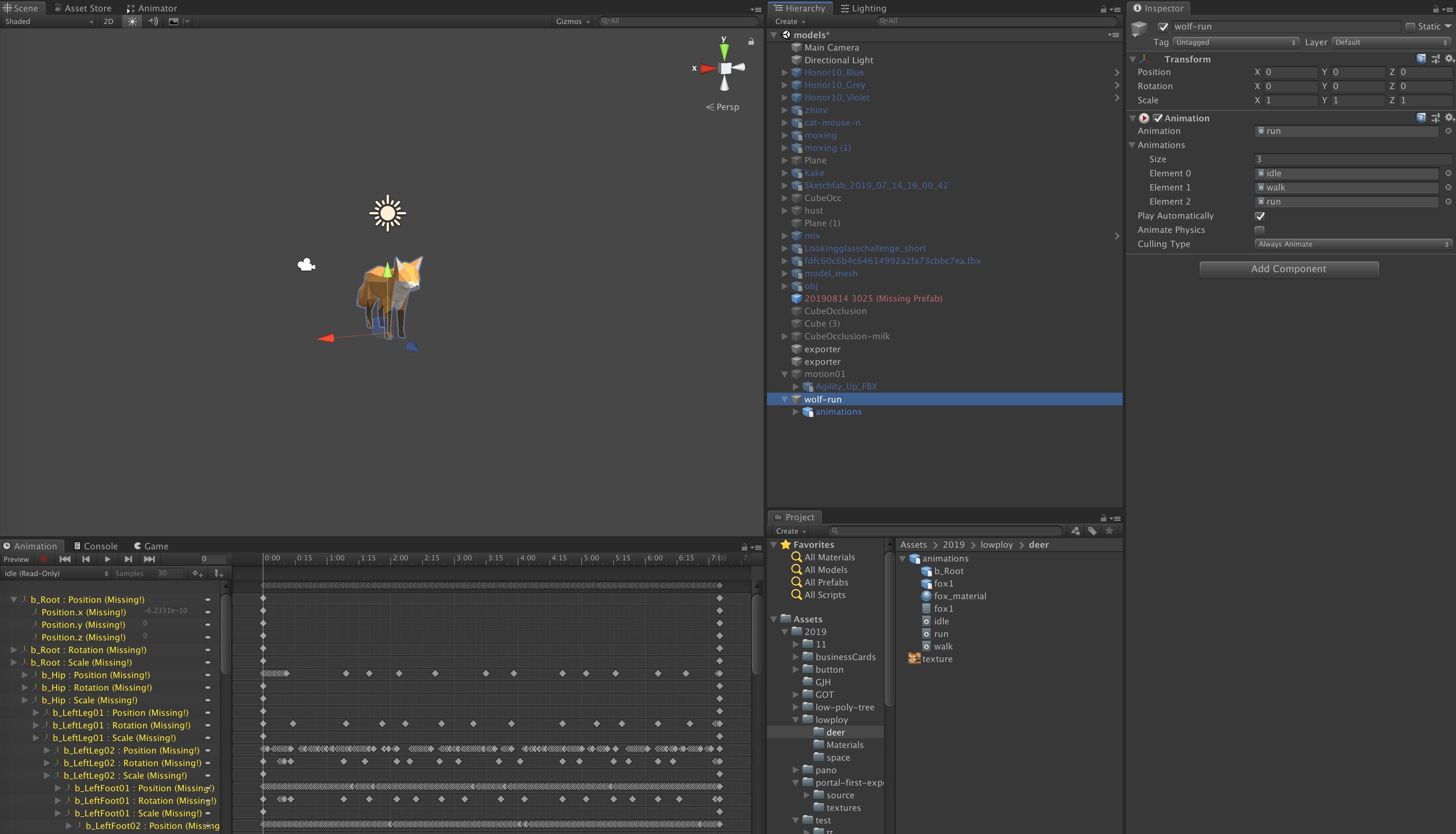Viewport: 1456px width, 834px height.
Task: Click the Add Component button
Action: point(1288,269)
